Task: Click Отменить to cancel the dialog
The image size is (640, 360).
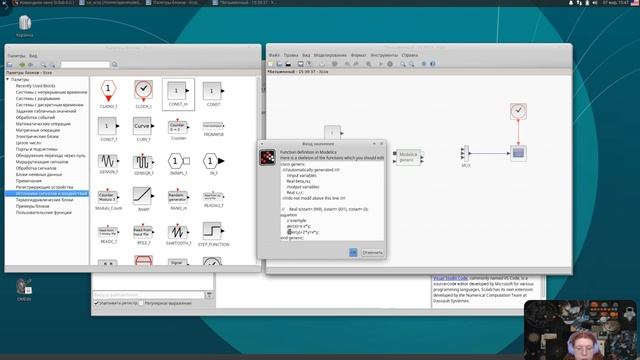Action: click(372, 253)
